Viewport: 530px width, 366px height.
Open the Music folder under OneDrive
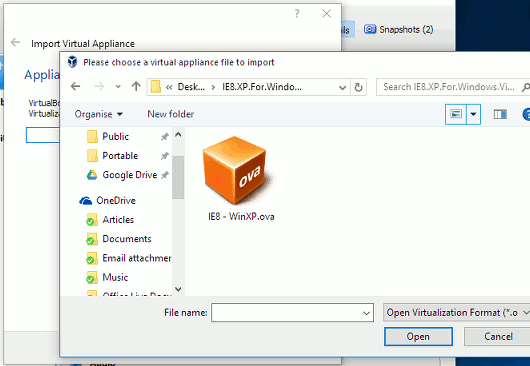(115, 277)
